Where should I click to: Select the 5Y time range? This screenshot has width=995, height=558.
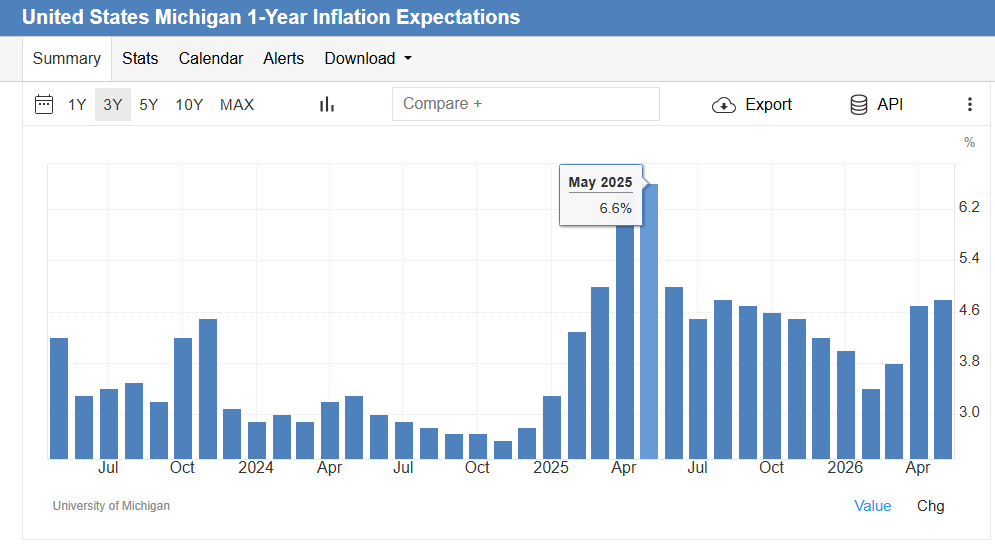(148, 105)
